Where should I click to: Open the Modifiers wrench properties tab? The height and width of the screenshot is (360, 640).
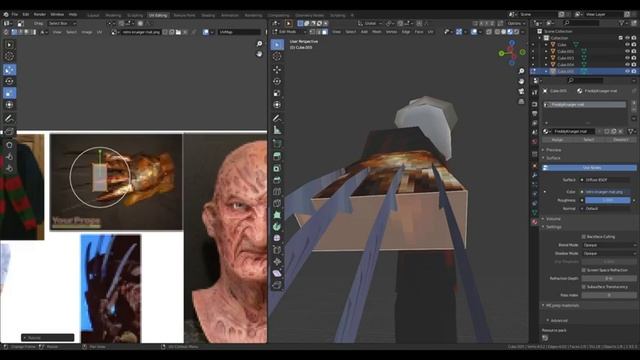pos(535,175)
